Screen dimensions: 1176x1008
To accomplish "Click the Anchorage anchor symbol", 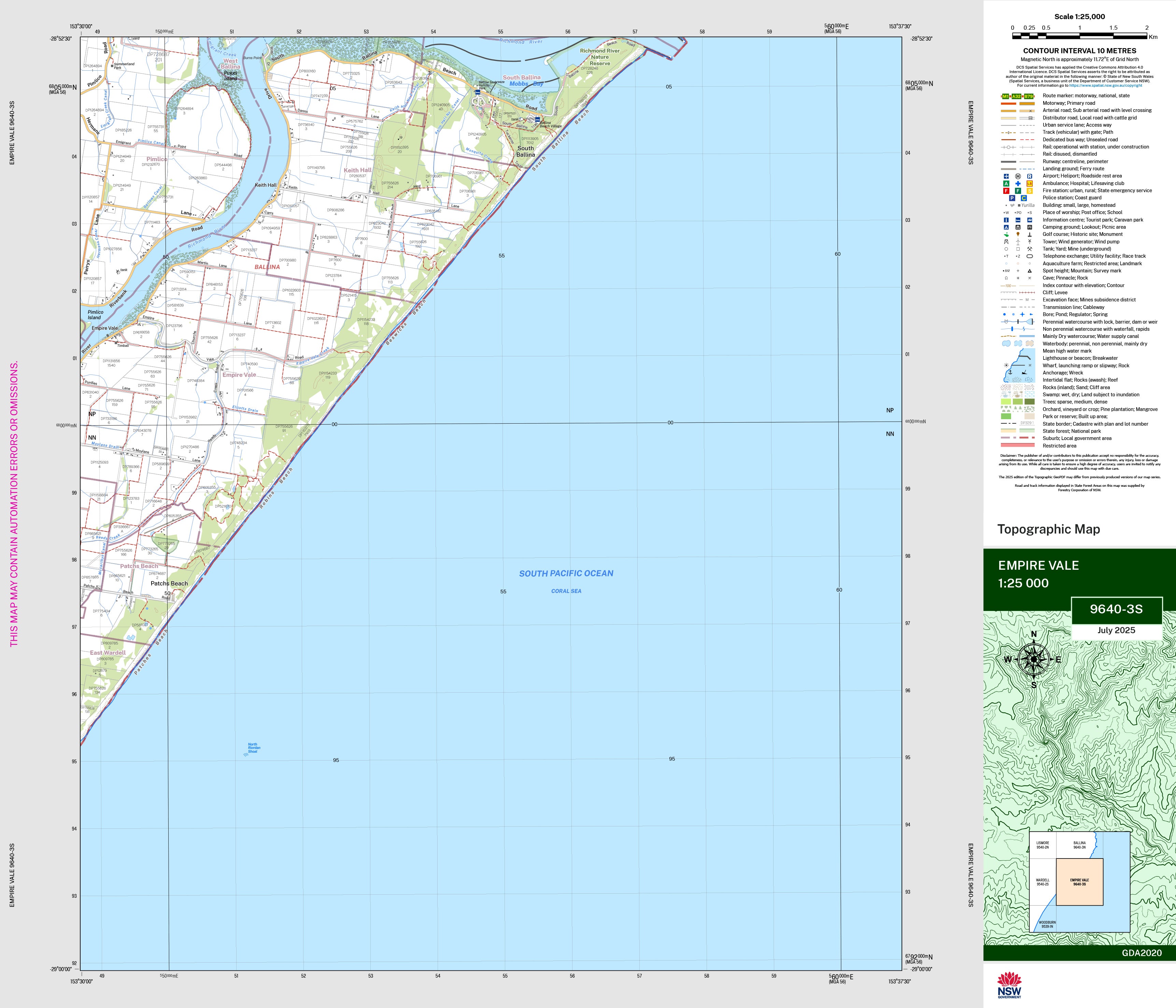I will point(1010,372).
